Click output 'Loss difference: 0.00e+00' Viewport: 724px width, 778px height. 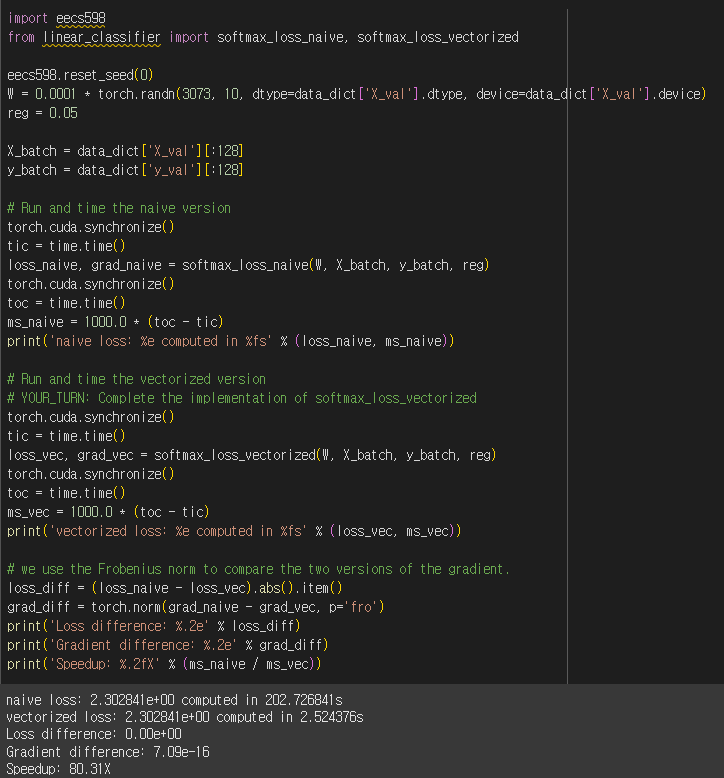click(x=94, y=734)
